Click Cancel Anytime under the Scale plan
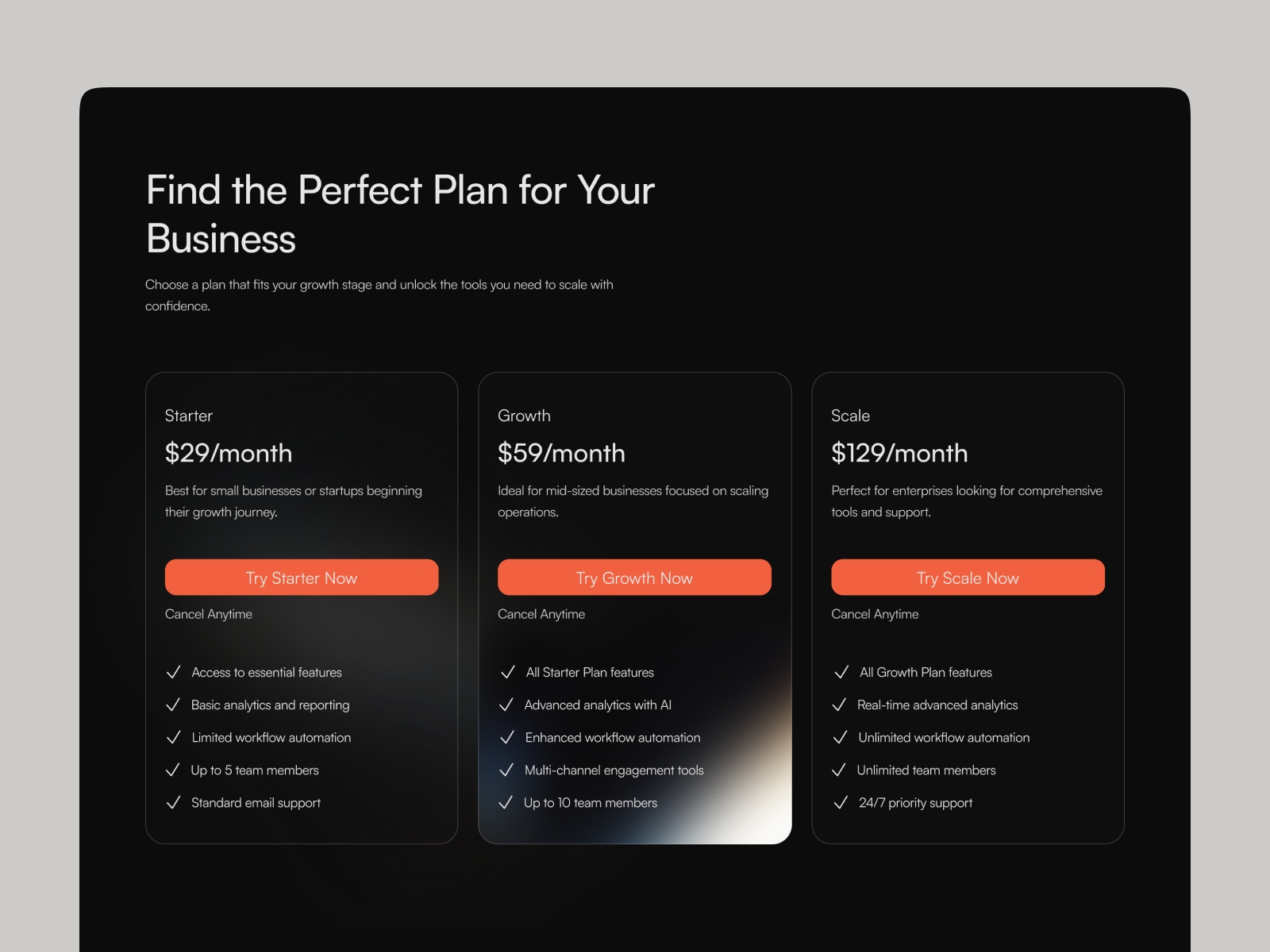1270x952 pixels. 874,613
